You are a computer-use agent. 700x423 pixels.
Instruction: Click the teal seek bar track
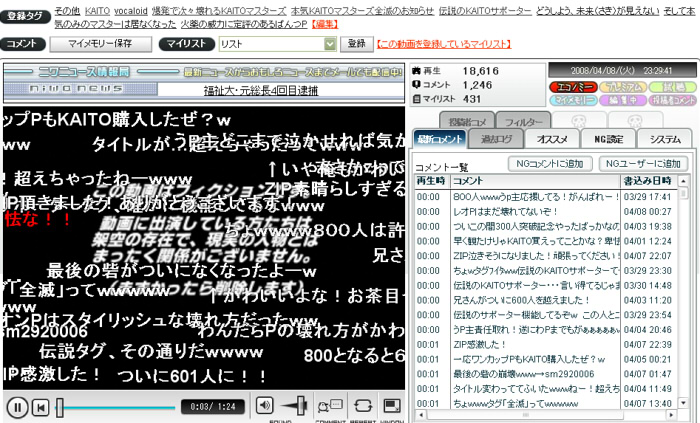point(119,407)
